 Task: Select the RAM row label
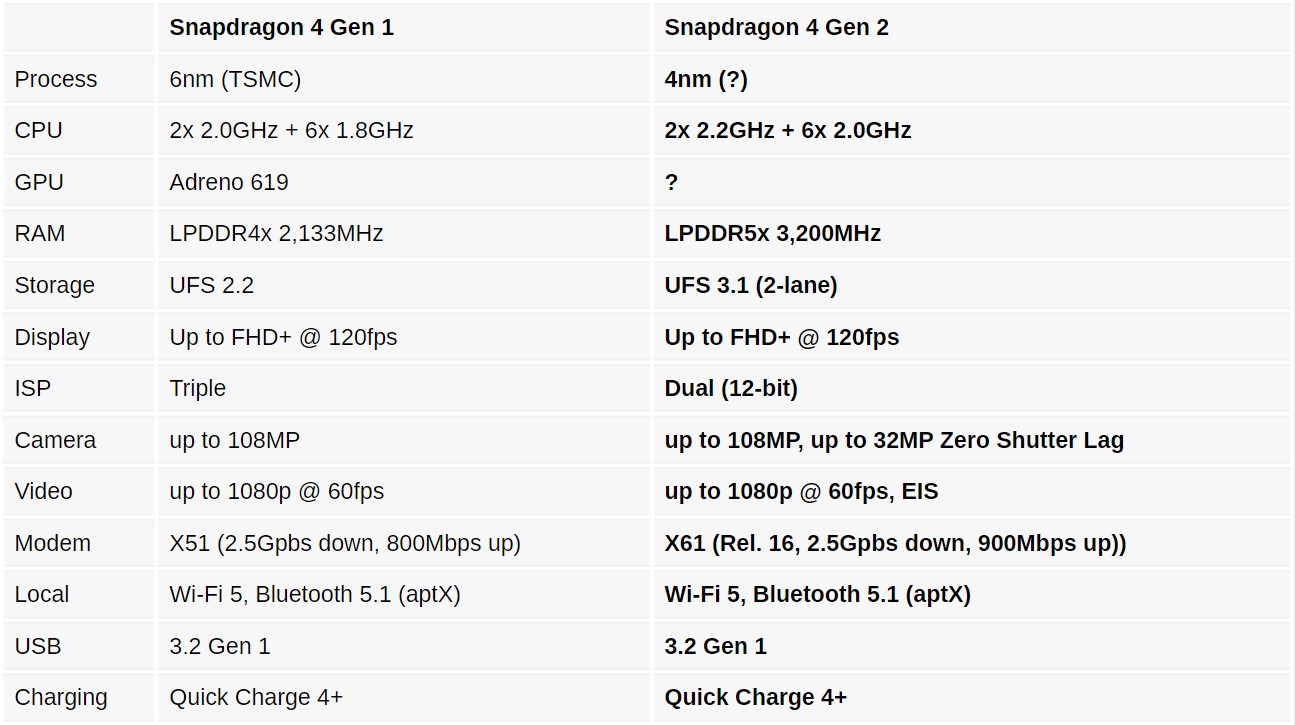tap(40, 234)
